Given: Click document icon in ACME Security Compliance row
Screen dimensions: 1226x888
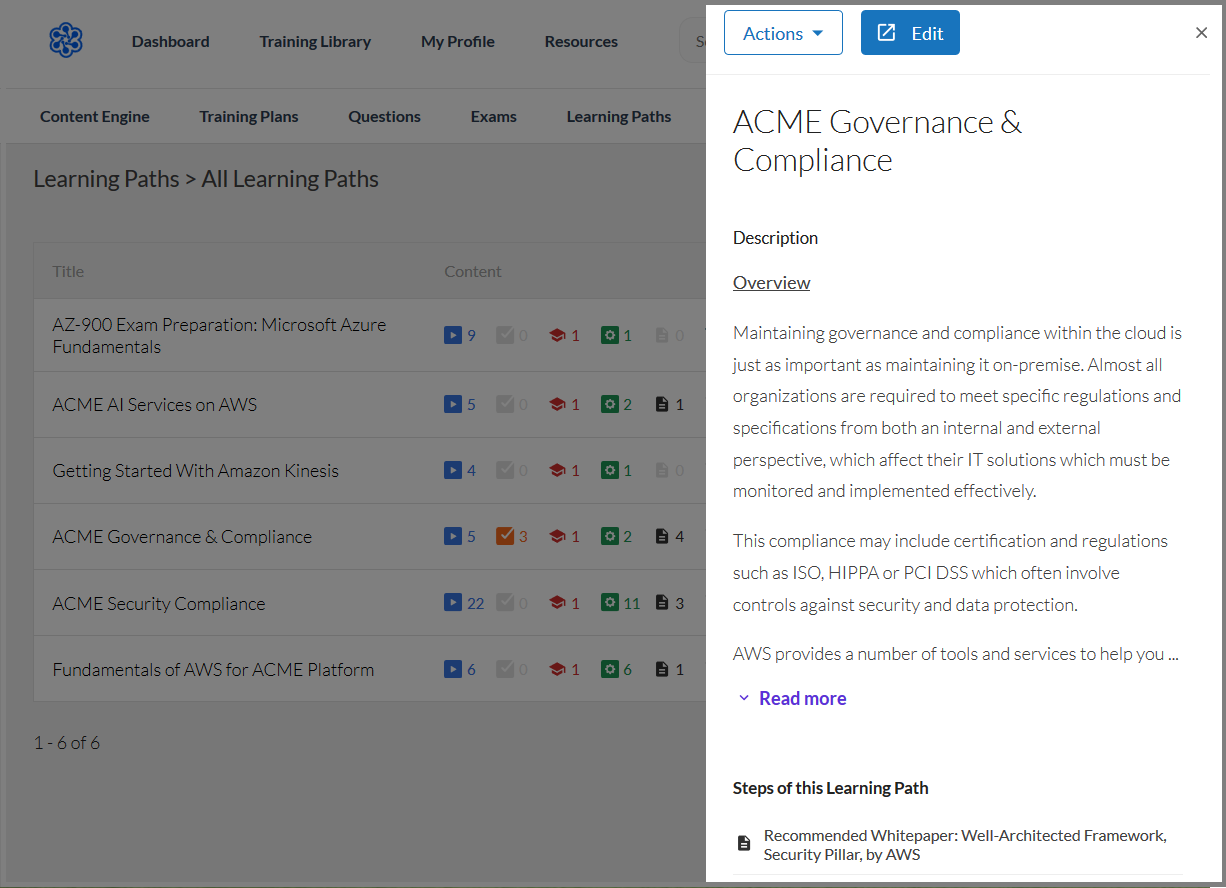Looking at the screenshot, I should (661, 603).
